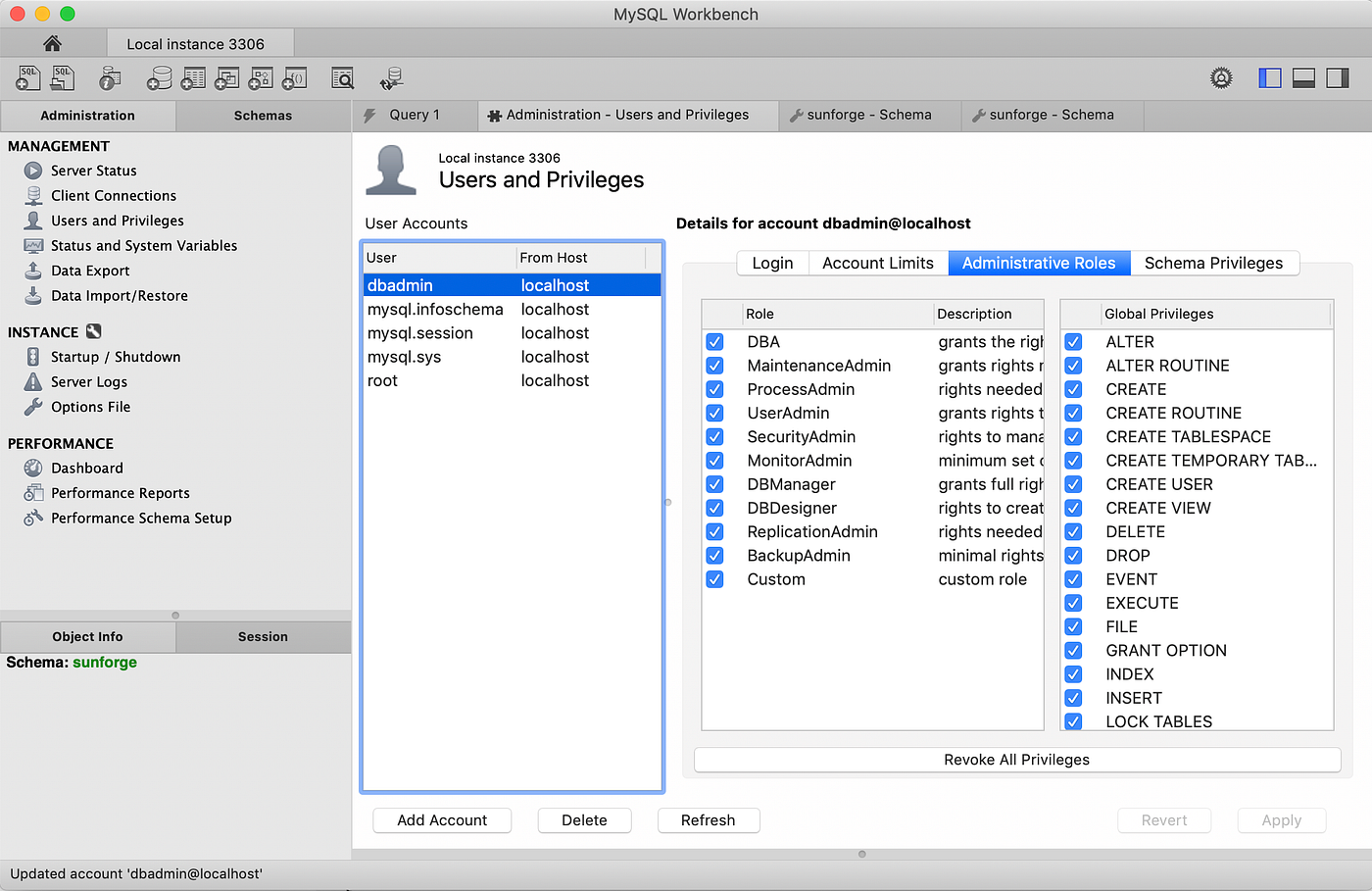Click the create new schema icon
Screen dimensions: 1372x891
pyautogui.click(x=160, y=78)
